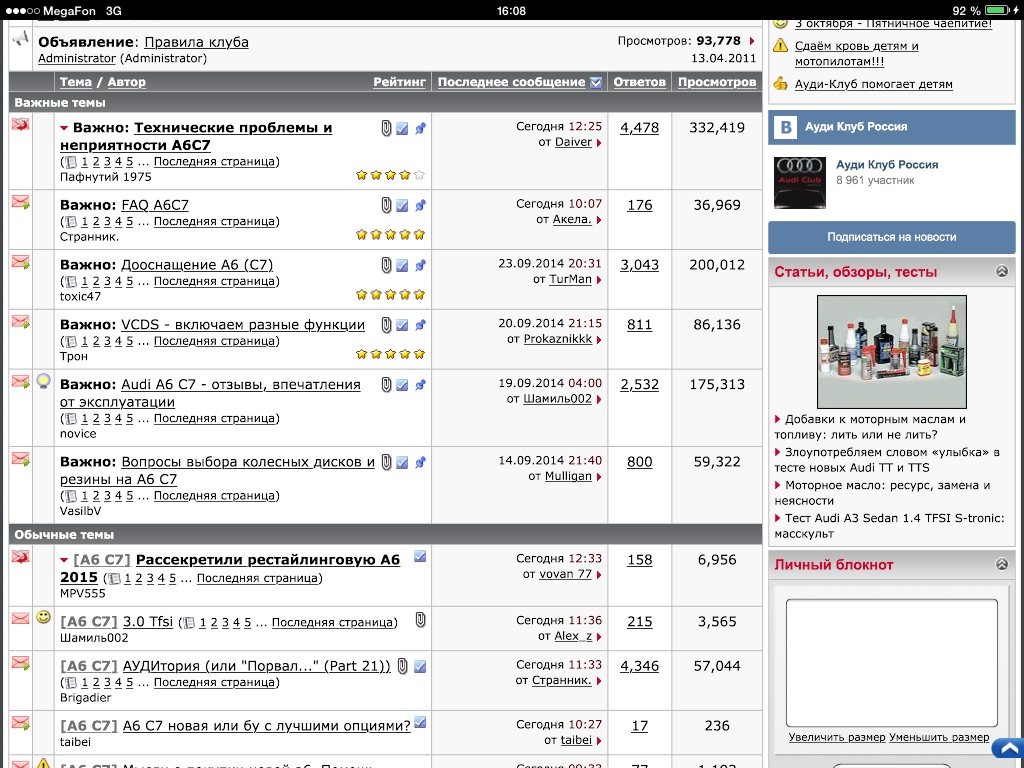Open user profile Prokaznikkk
1024x768 pixels.
click(558, 339)
